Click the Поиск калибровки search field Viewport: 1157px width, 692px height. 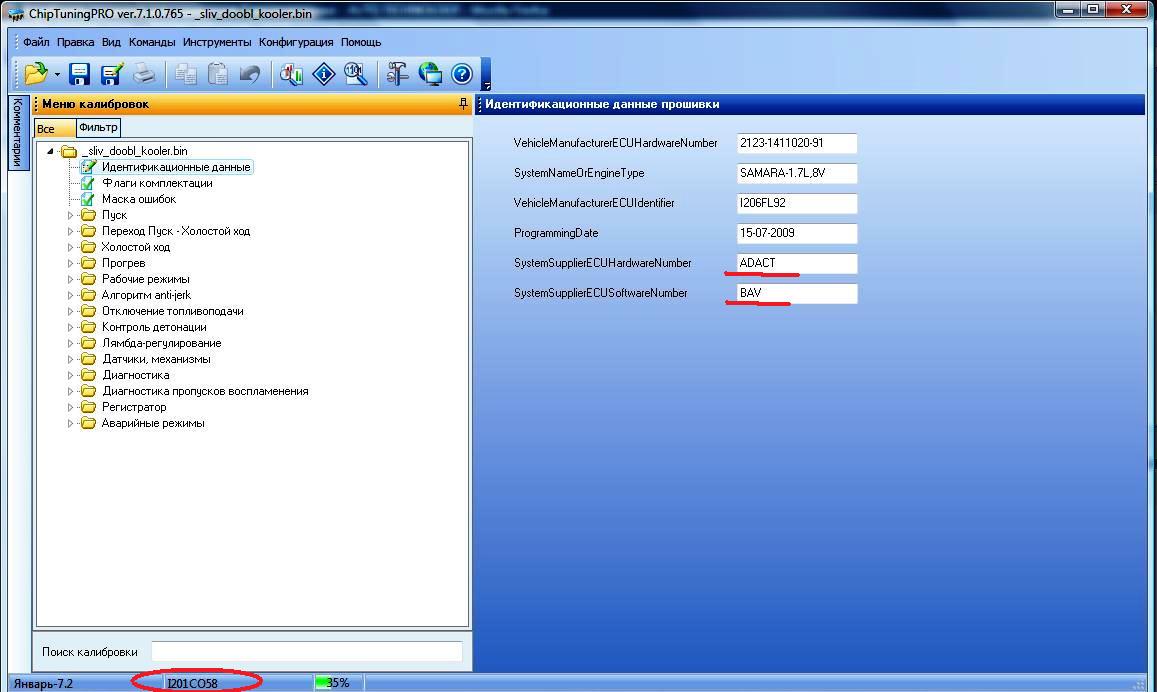tap(306, 651)
